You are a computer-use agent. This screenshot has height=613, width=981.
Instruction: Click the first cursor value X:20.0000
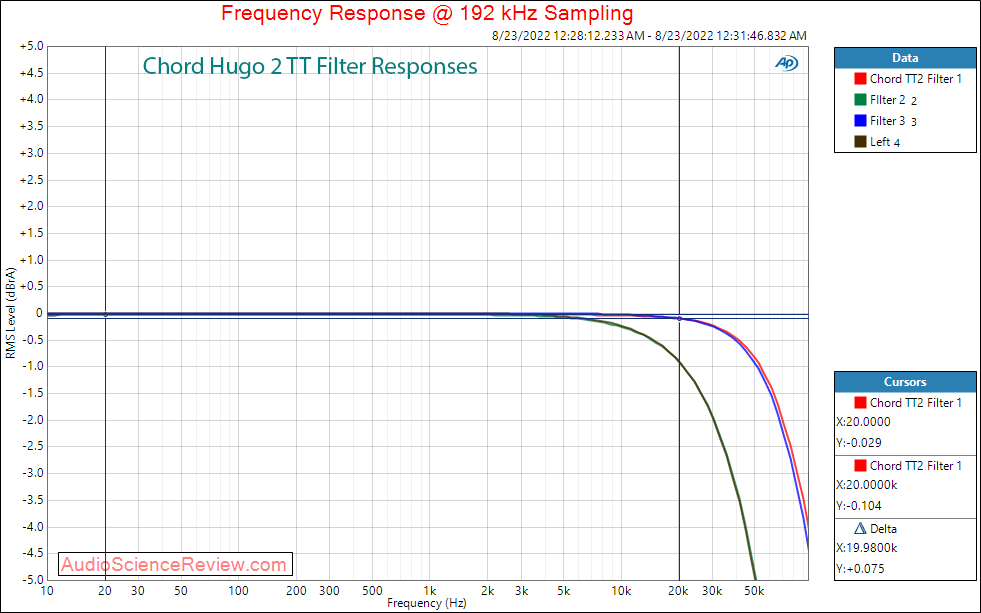[863, 422]
